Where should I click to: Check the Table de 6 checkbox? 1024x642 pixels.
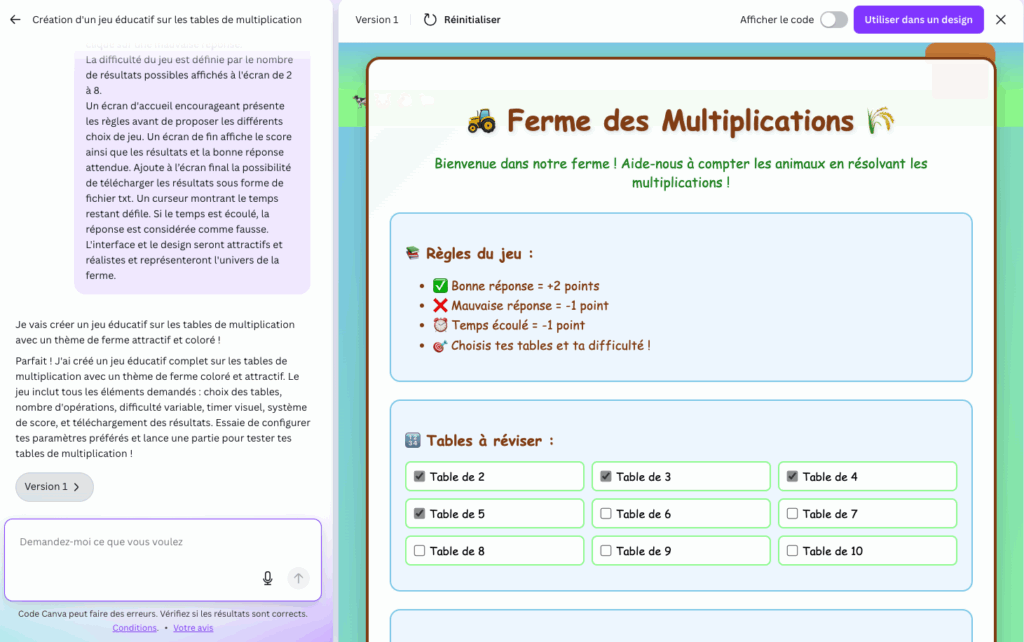pos(606,514)
